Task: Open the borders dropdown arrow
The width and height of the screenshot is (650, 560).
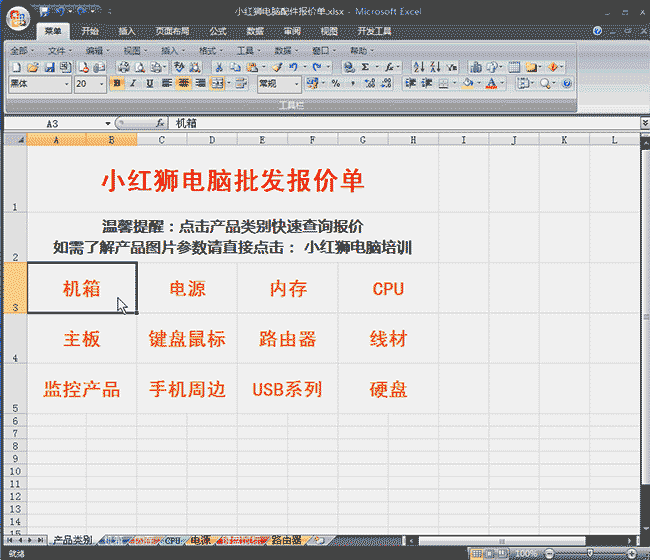Action: (x=454, y=84)
